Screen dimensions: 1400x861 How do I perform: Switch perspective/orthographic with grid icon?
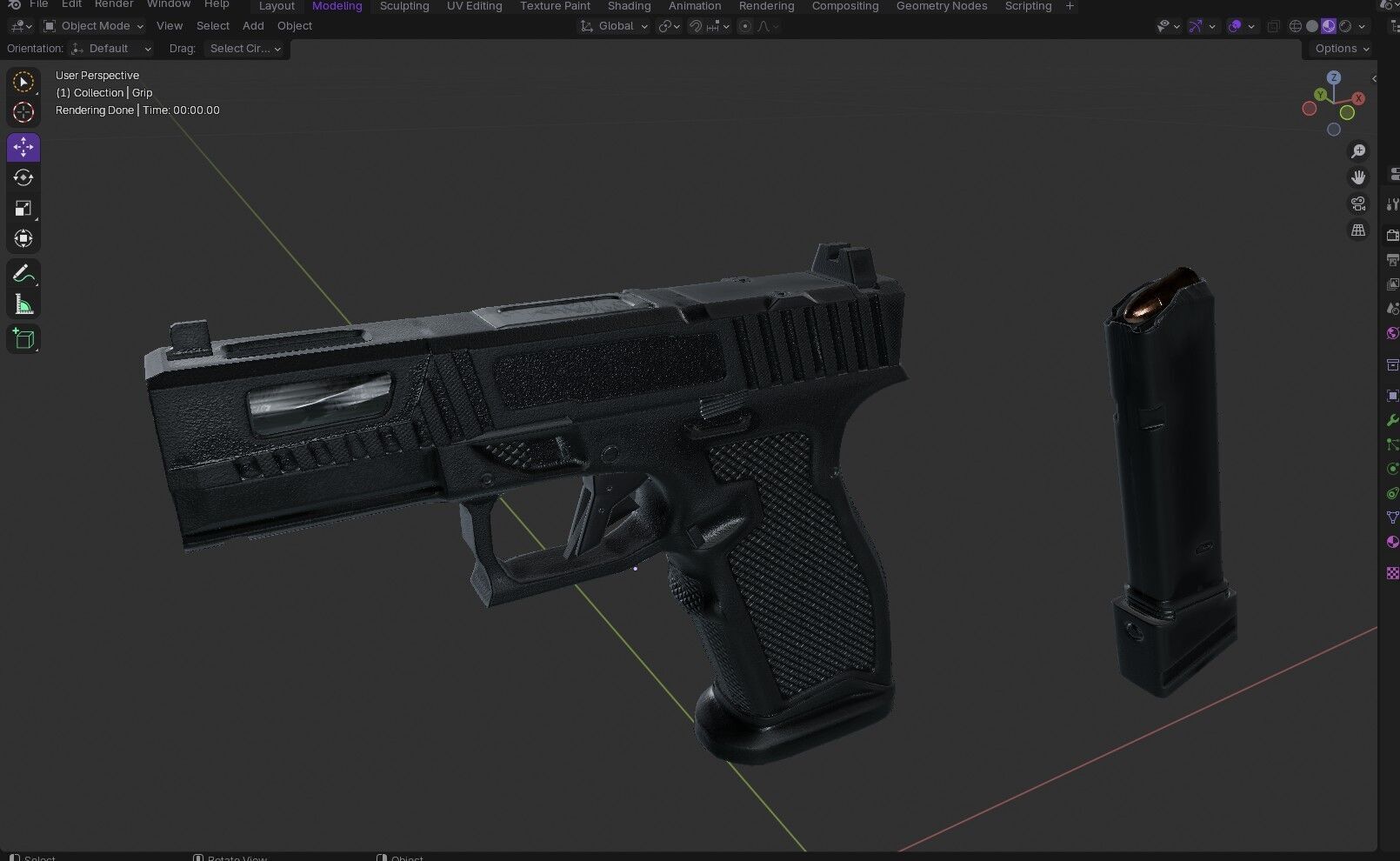(1358, 230)
